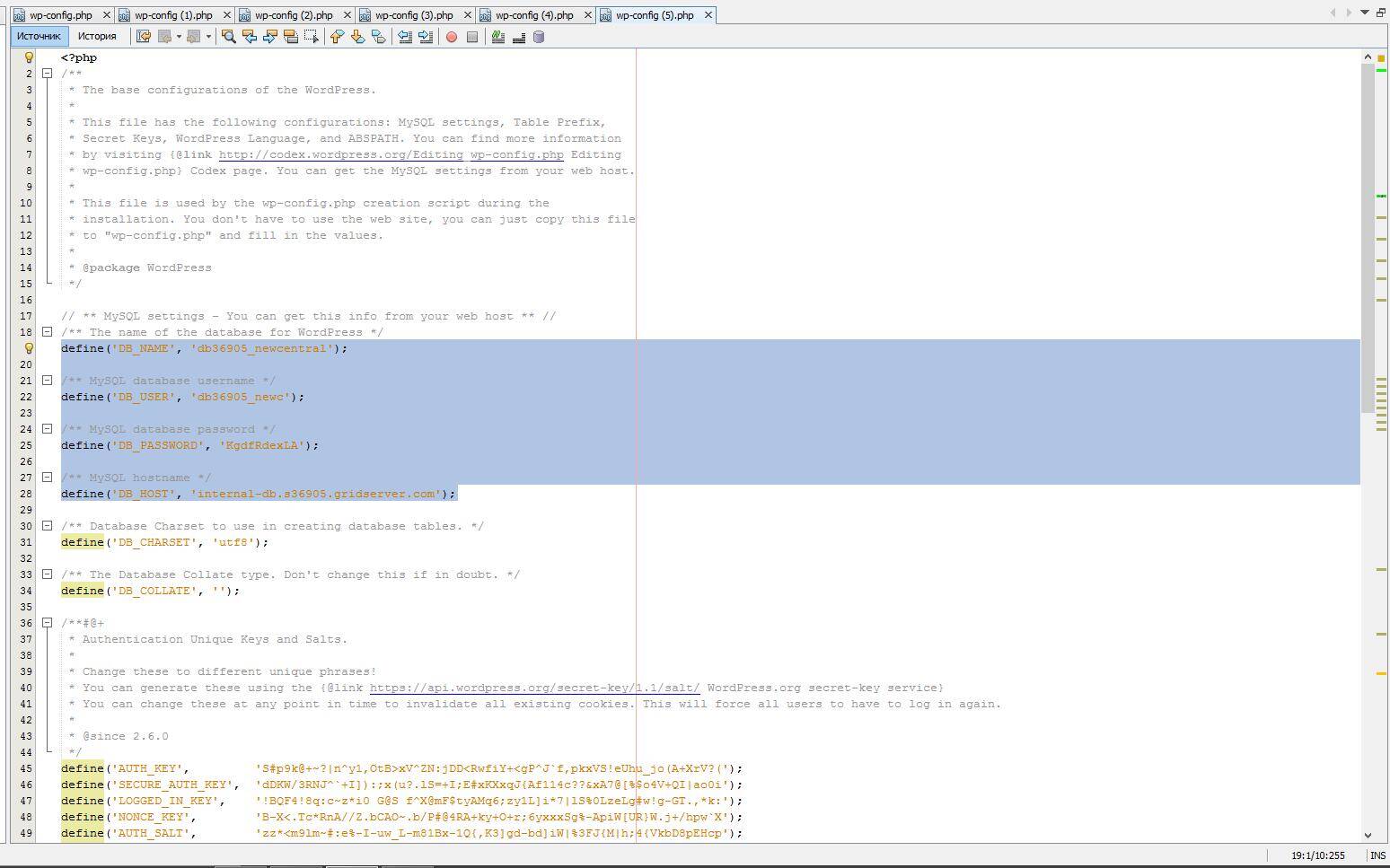
Task: Click the Shift Line Right icon
Action: (426, 37)
